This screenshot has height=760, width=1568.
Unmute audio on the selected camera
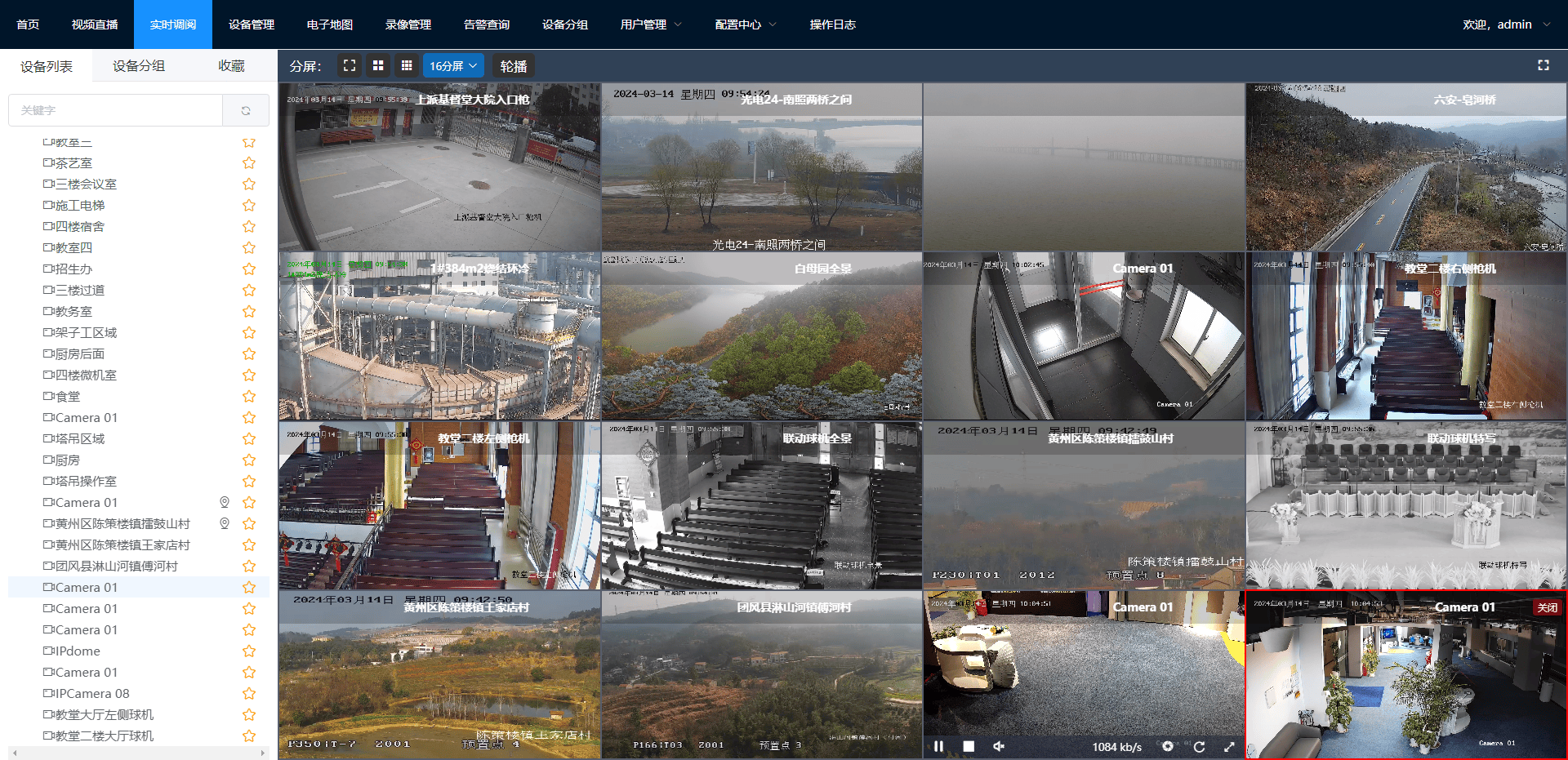coord(998,746)
